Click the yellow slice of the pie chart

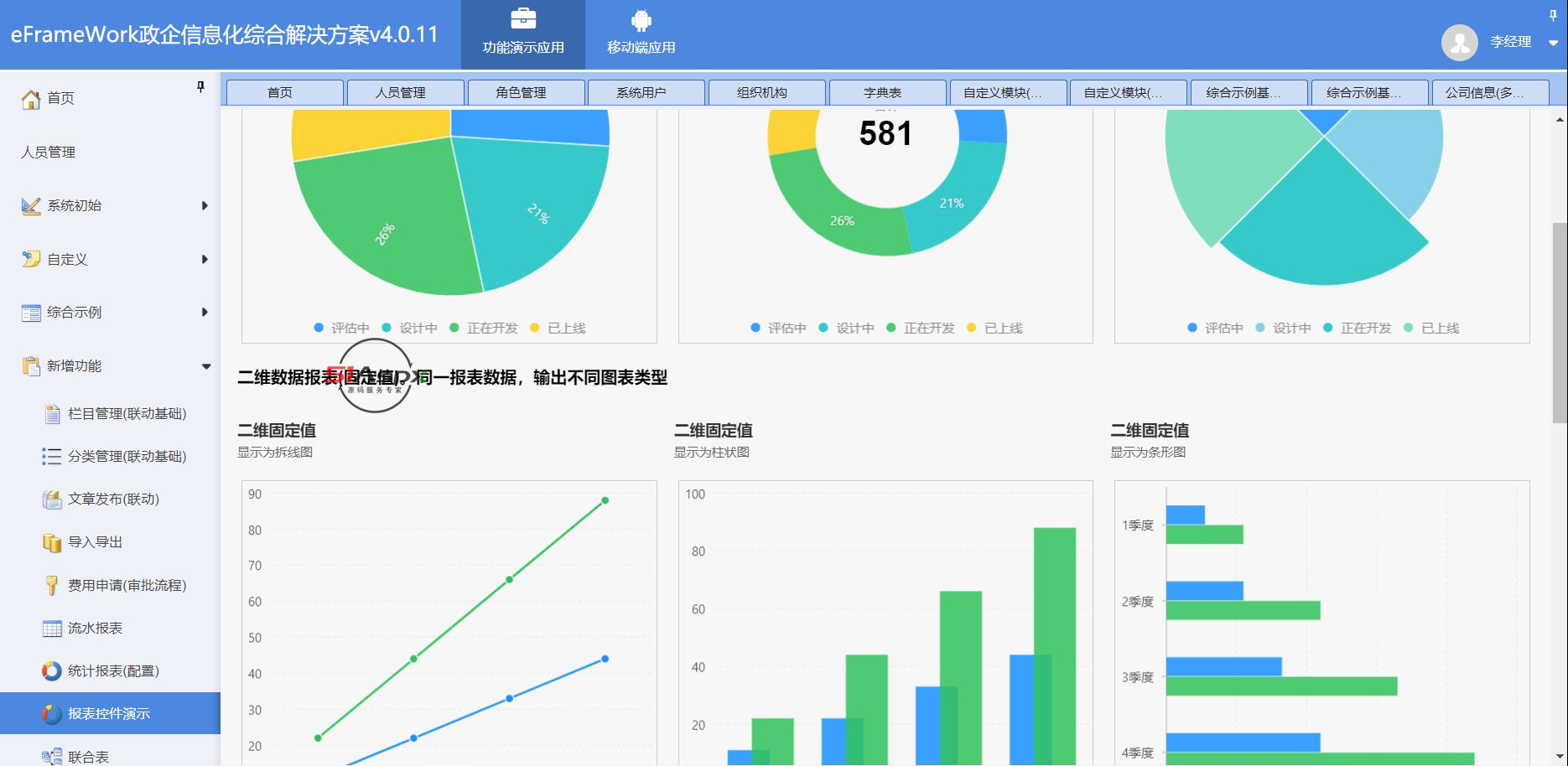369,134
